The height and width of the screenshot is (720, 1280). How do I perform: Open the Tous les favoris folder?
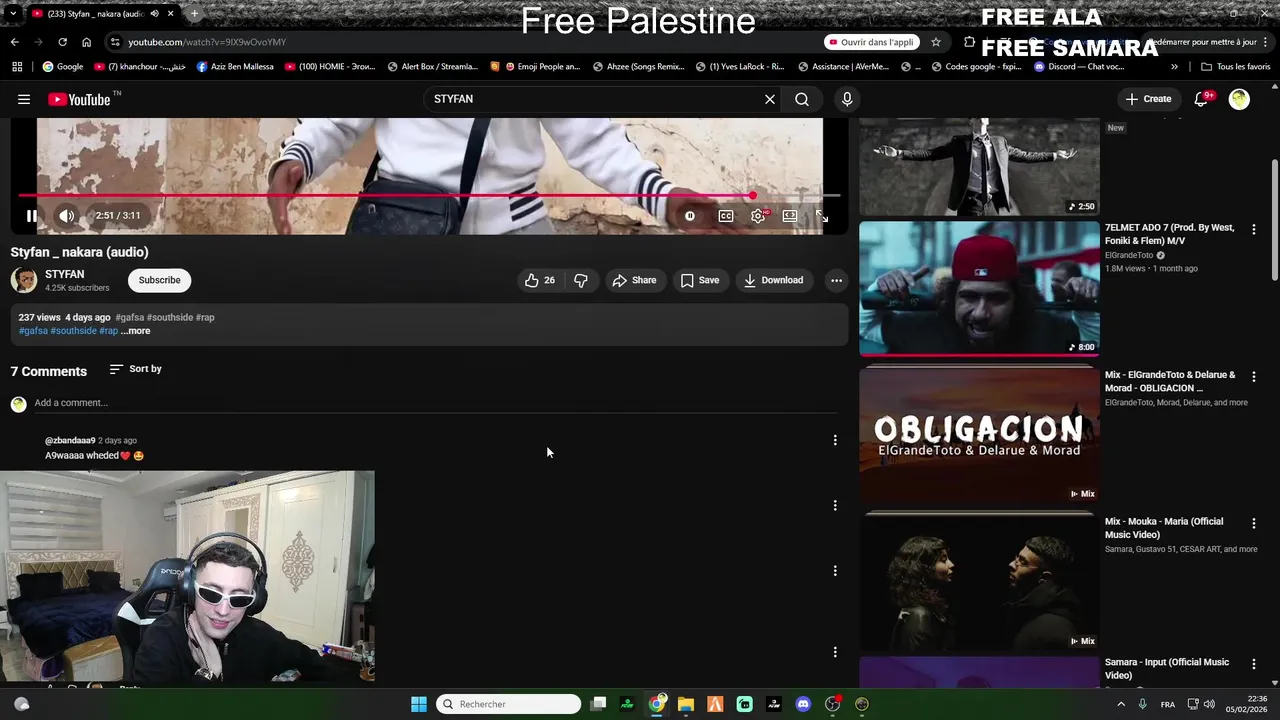pos(1236,67)
